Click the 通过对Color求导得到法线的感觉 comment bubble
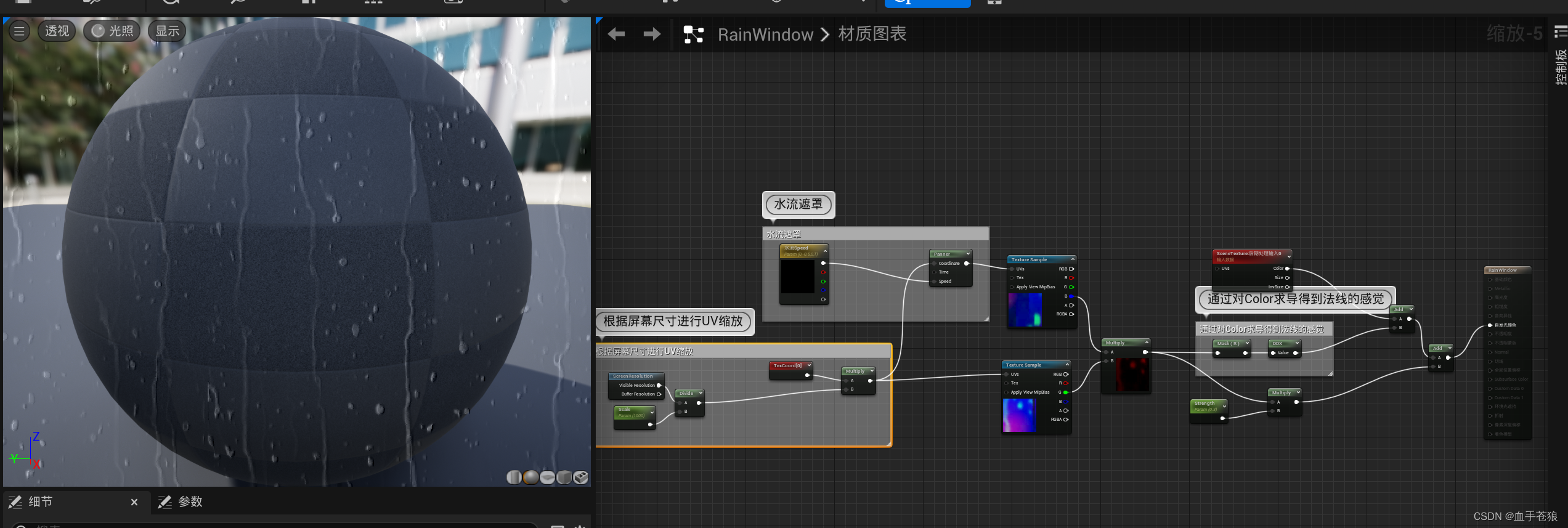 pyautogui.click(x=1295, y=299)
